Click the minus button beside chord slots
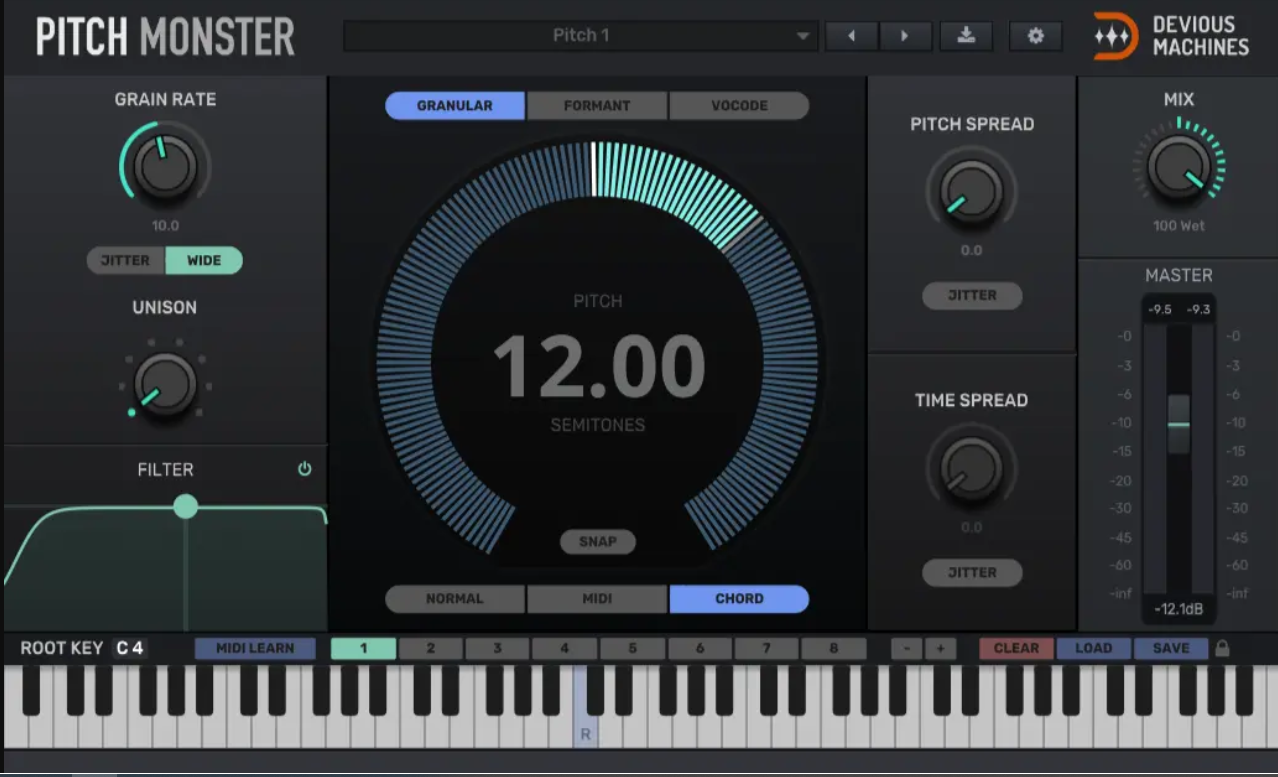The height and width of the screenshot is (777, 1278). pyautogui.click(x=907, y=648)
